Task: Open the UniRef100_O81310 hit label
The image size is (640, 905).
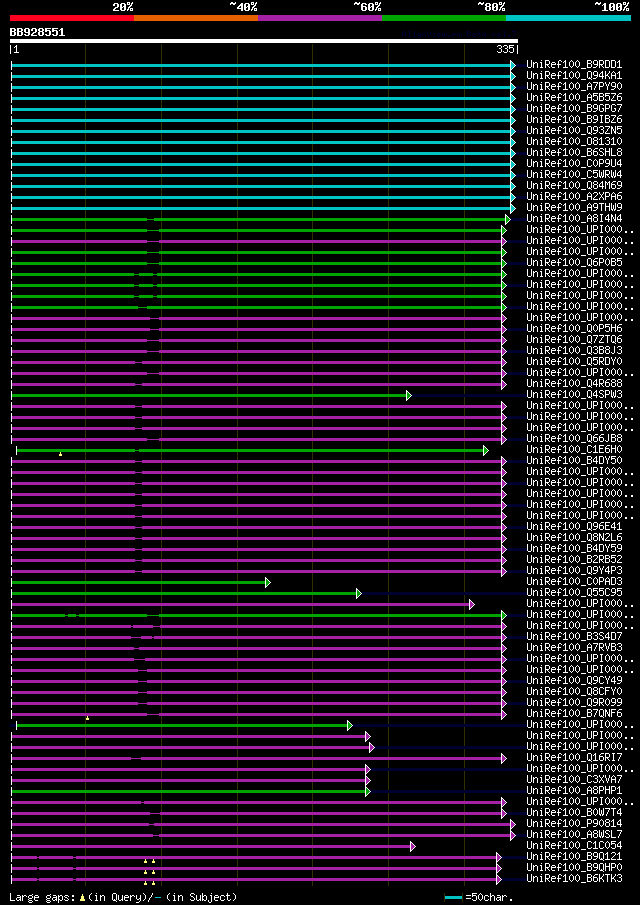Action: point(574,141)
